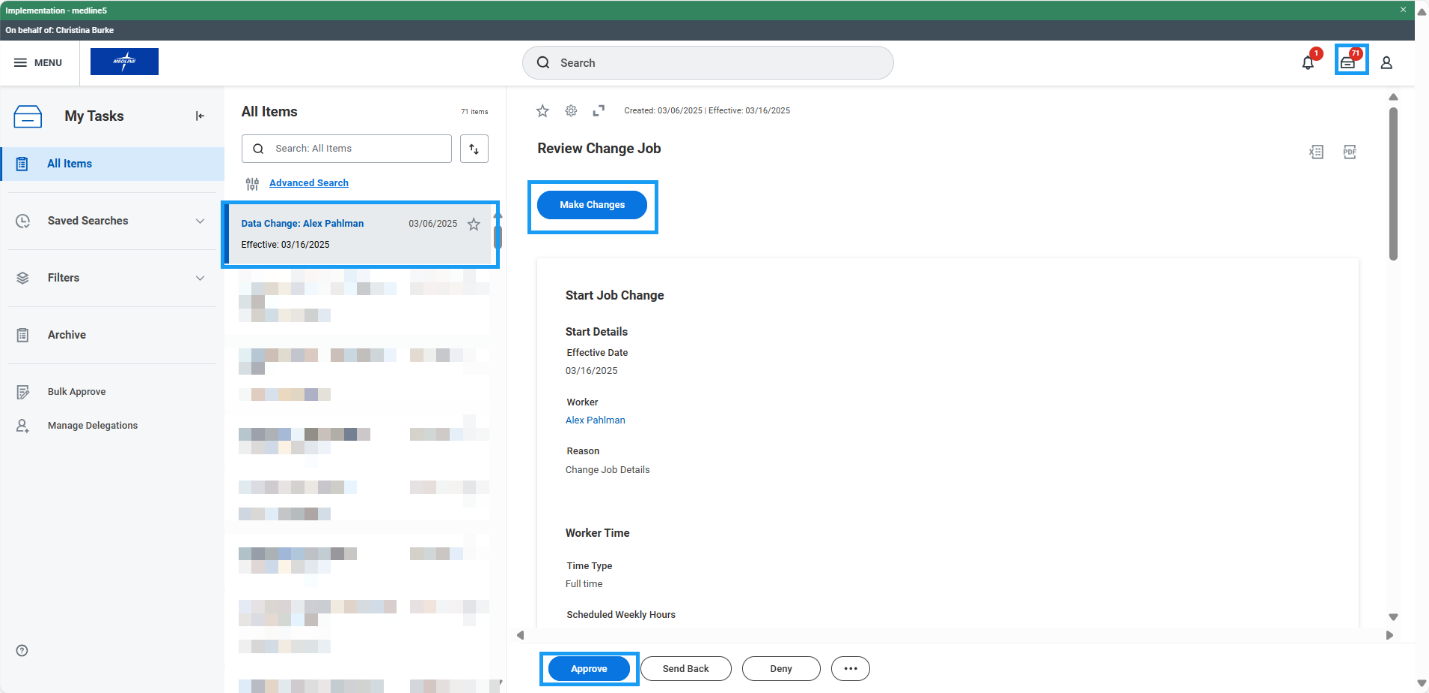
Task: Open the user profile icon
Action: pos(1386,63)
